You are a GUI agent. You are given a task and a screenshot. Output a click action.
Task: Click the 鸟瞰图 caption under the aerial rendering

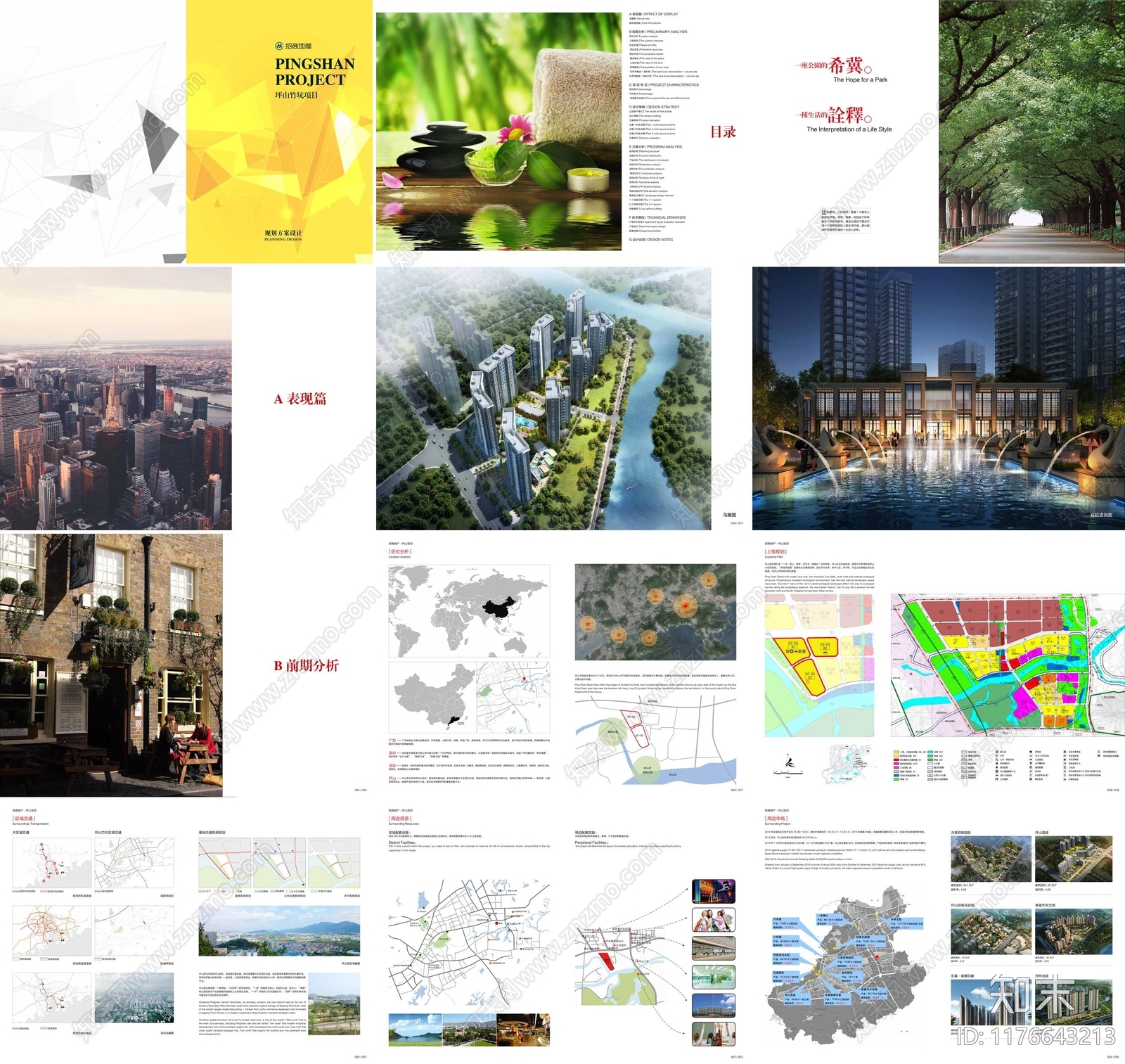click(x=729, y=515)
